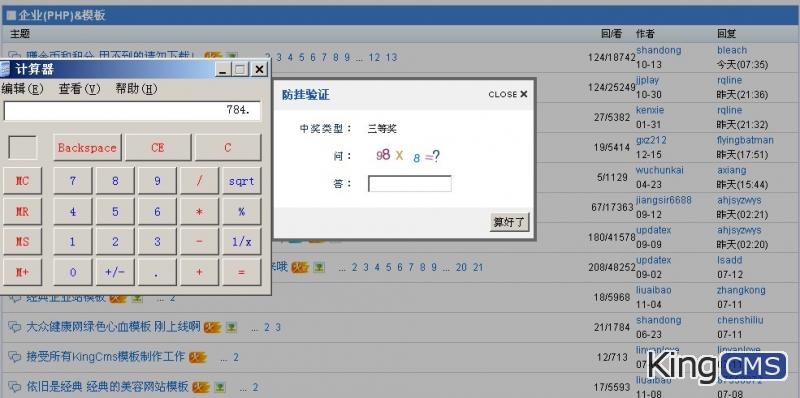This screenshot has height=398, width=800.
Task: Go to page 3 of 大众健康网 thread
Action: [x=278, y=327]
